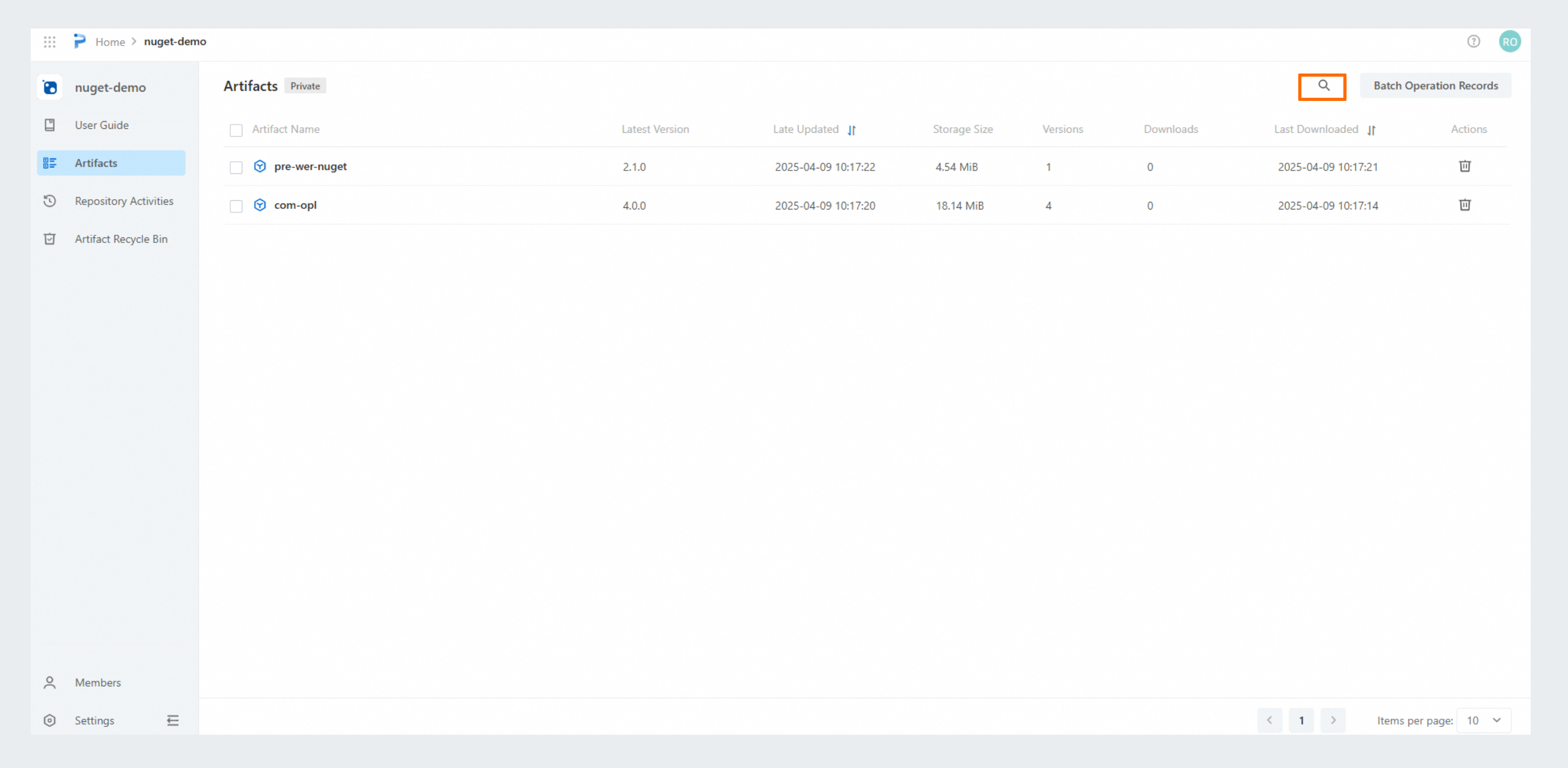Screen dimensions: 1568x768
Task: Sort by Late Updated column
Action: 851,129
